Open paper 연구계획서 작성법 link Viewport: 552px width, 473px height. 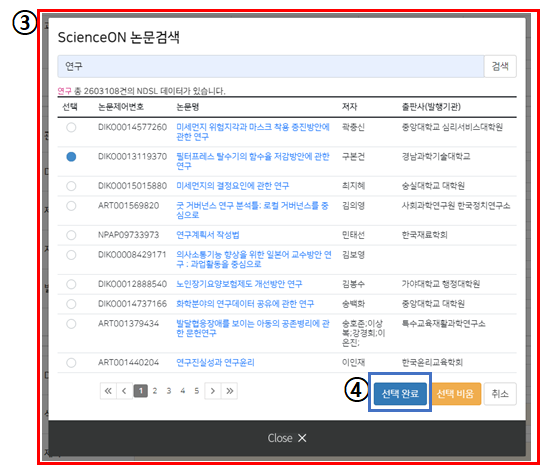(208, 235)
